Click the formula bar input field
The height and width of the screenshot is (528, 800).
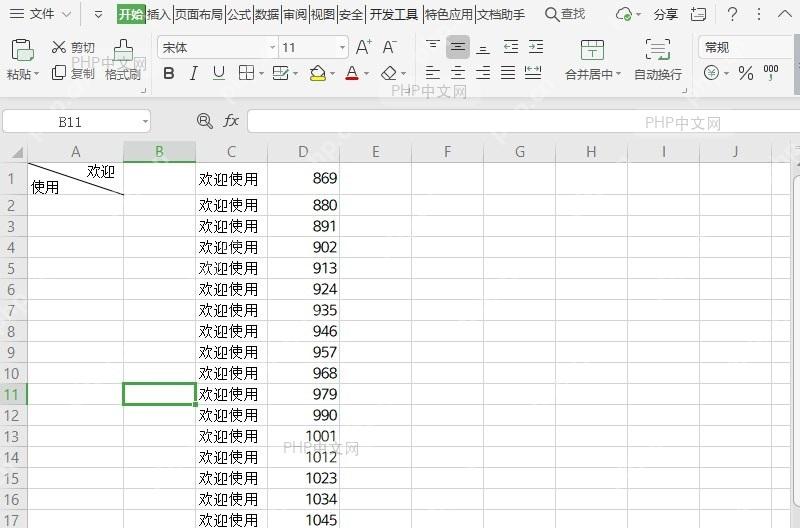[x=523, y=121]
